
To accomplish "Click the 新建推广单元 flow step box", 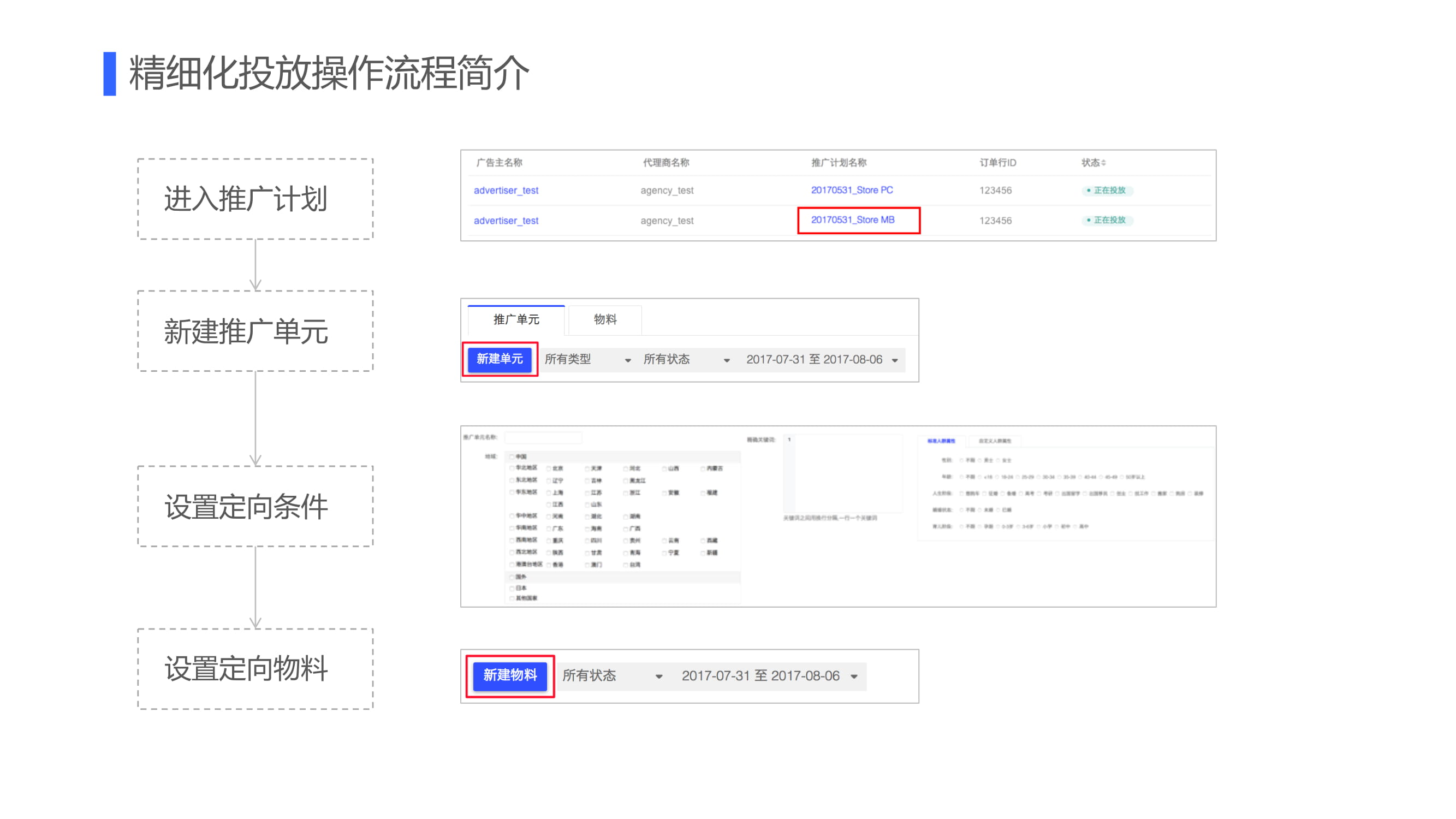I will 255,331.
